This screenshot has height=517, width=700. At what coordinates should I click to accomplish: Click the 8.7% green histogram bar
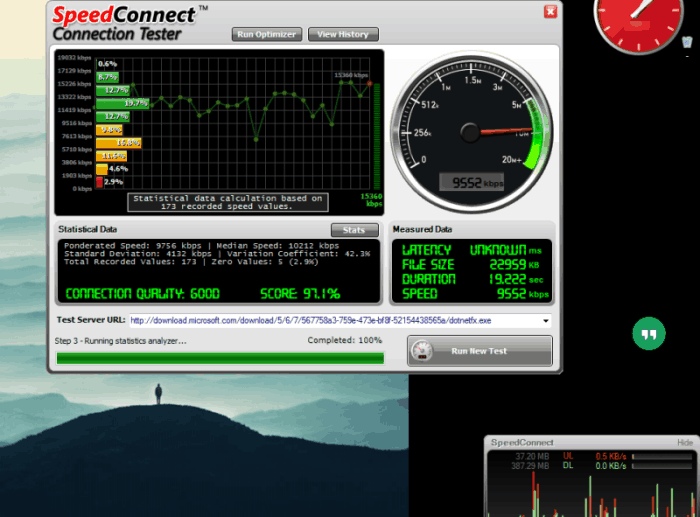(107, 77)
